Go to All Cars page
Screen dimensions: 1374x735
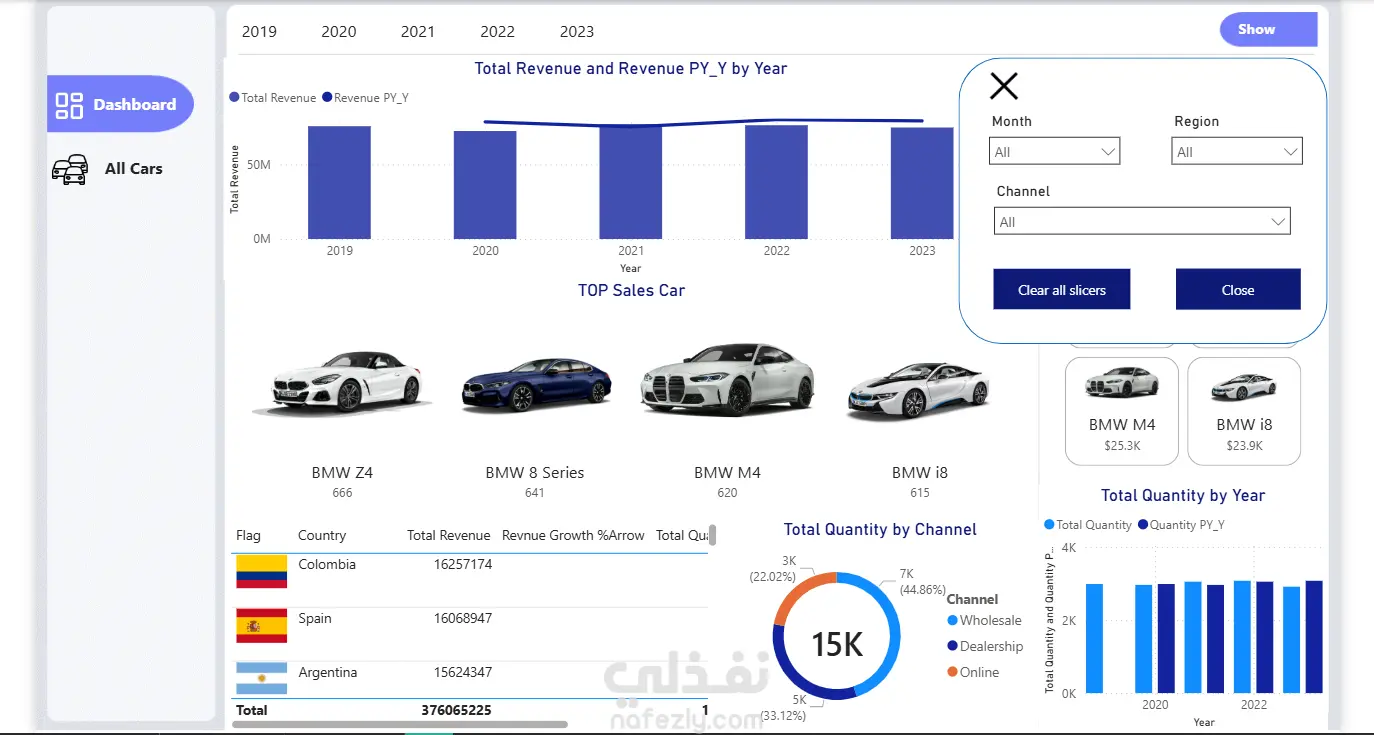[108, 169]
